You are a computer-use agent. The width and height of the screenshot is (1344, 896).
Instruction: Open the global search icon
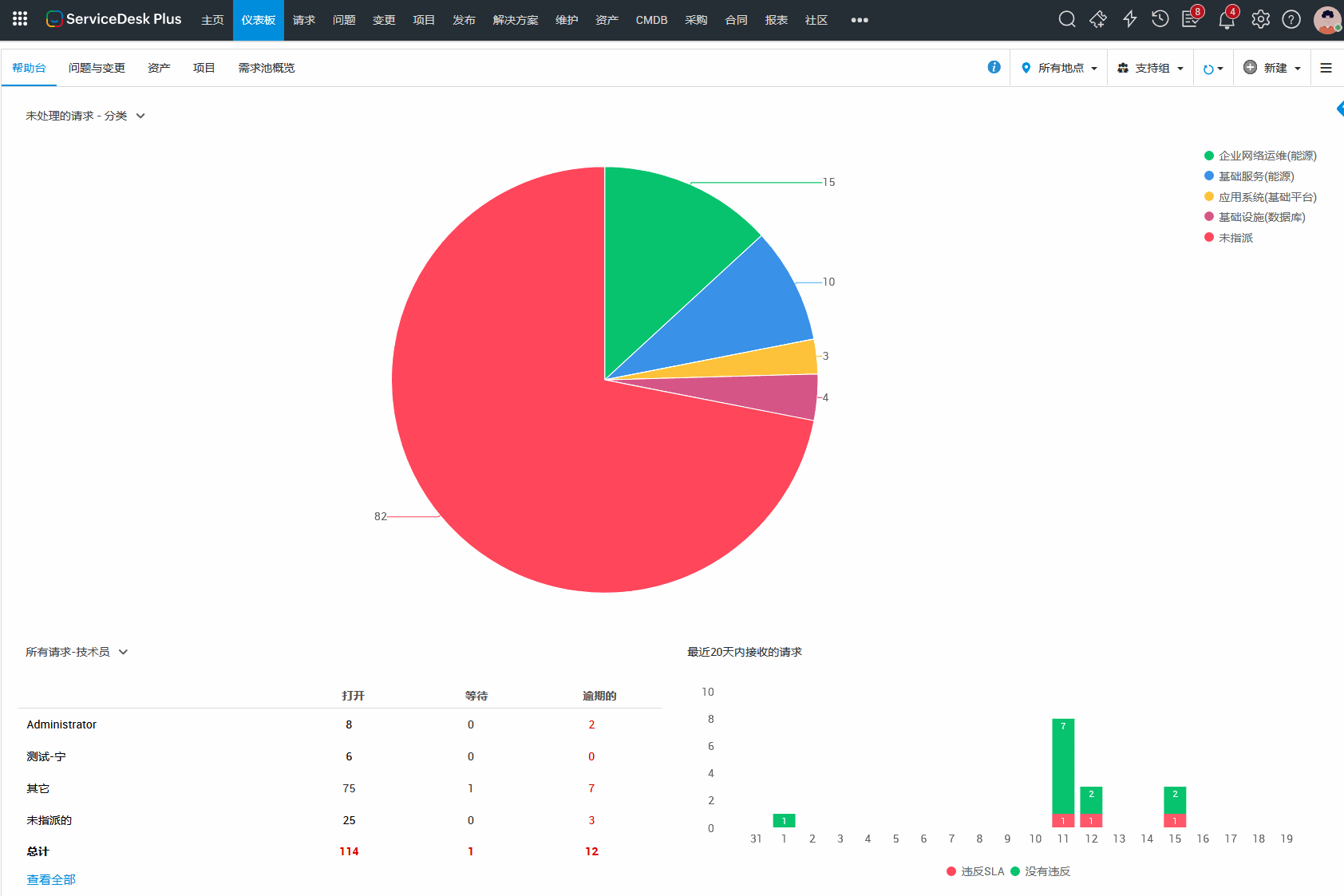coord(1067,19)
